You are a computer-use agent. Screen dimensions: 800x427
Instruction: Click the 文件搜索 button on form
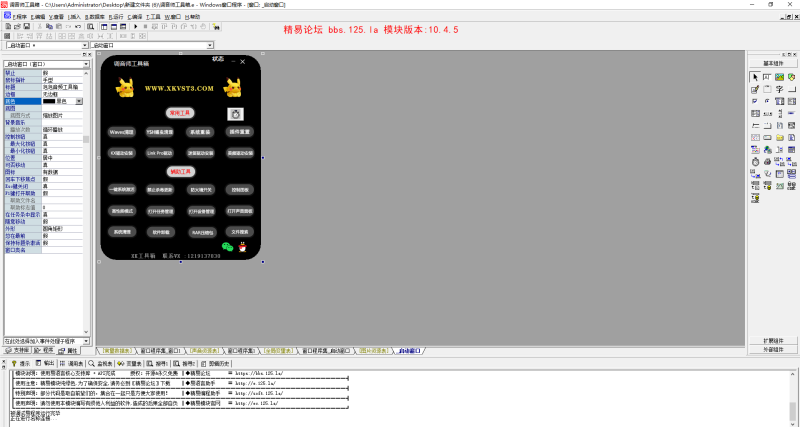click(240, 232)
